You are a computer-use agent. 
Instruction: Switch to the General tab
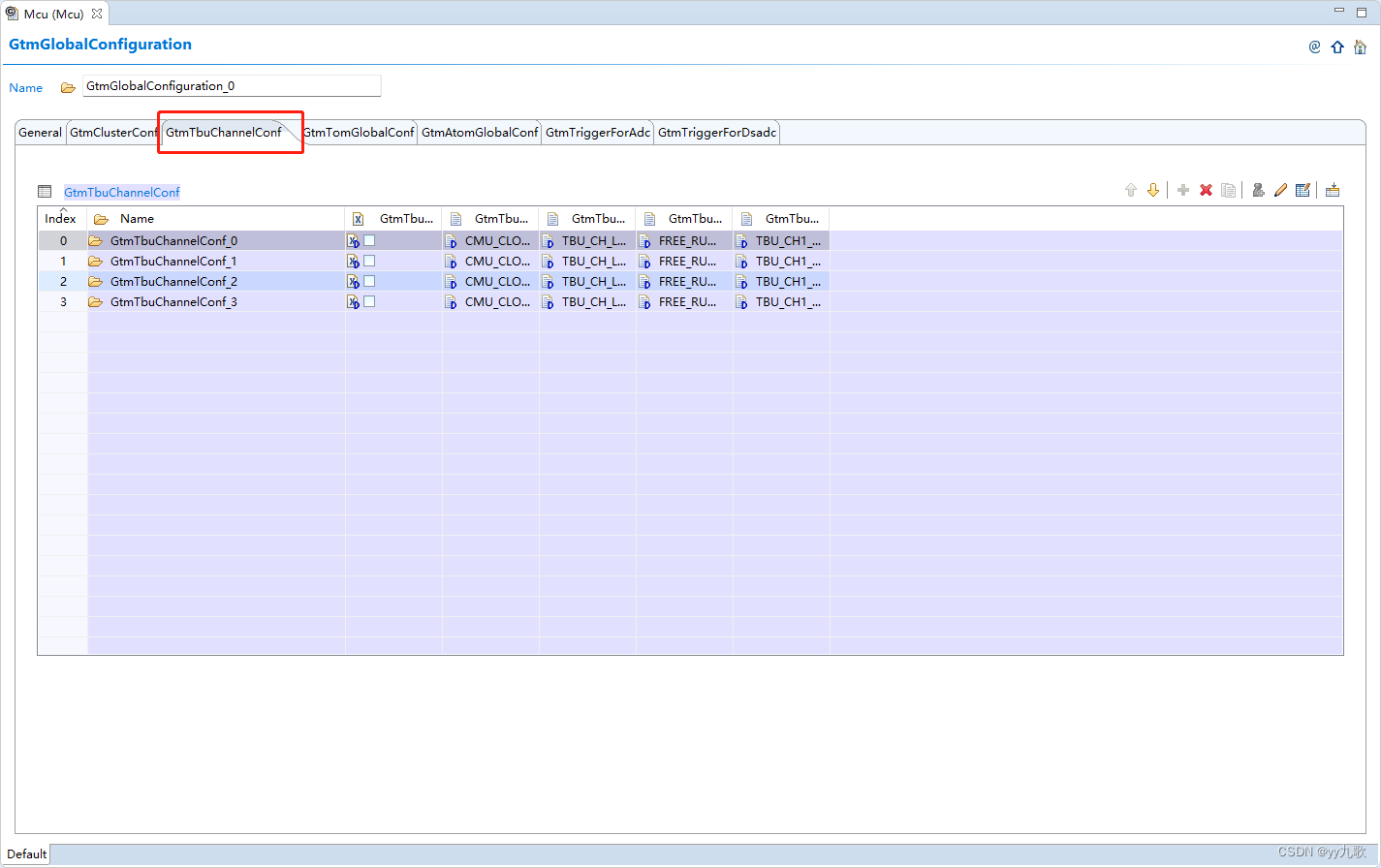[x=41, y=133]
